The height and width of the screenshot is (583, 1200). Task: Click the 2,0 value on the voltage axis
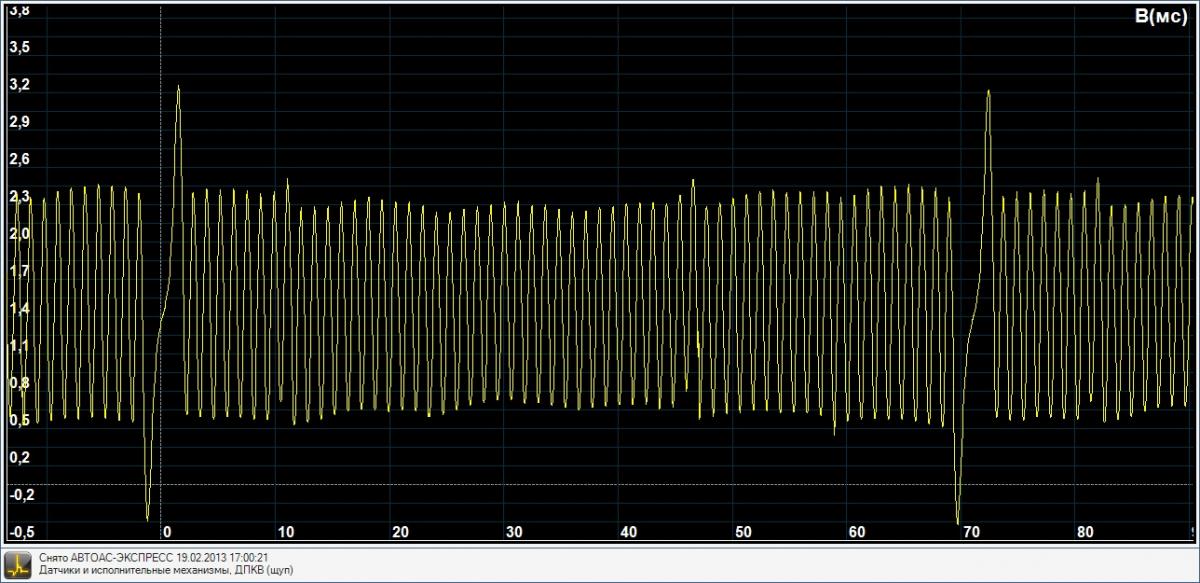19,233
